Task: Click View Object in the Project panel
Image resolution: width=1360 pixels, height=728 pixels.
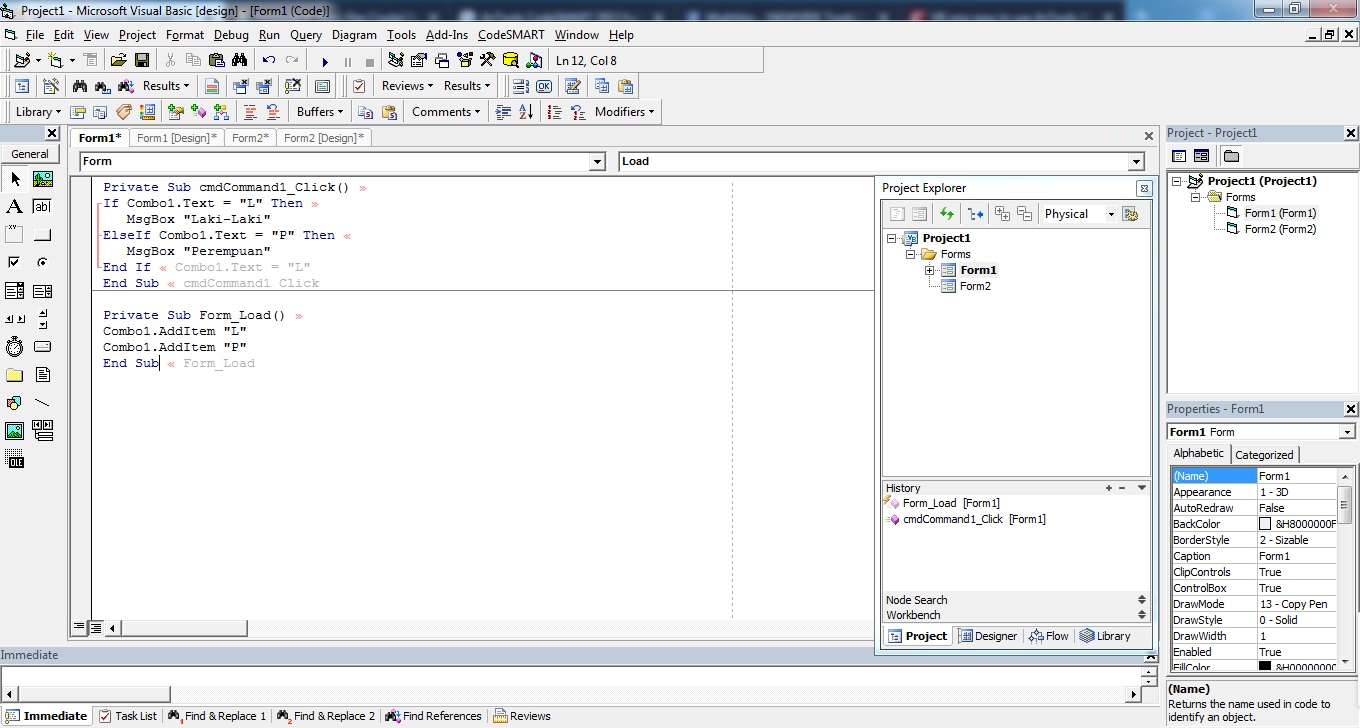Action: 1201,156
